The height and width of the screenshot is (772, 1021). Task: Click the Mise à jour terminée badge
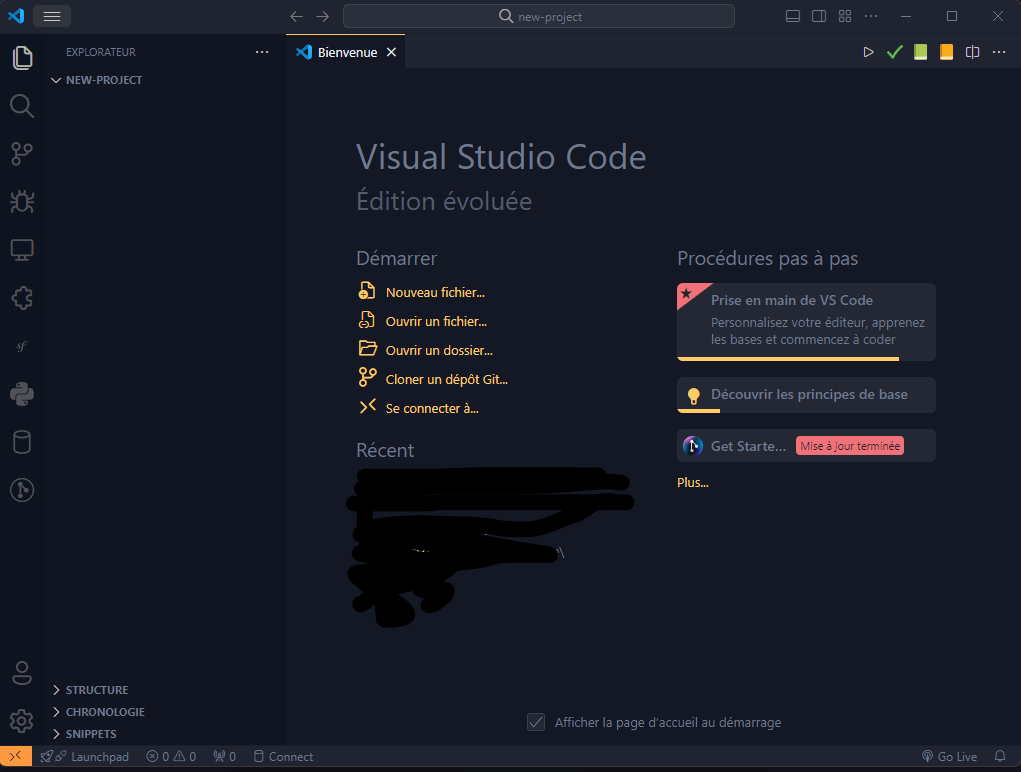coord(850,446)
